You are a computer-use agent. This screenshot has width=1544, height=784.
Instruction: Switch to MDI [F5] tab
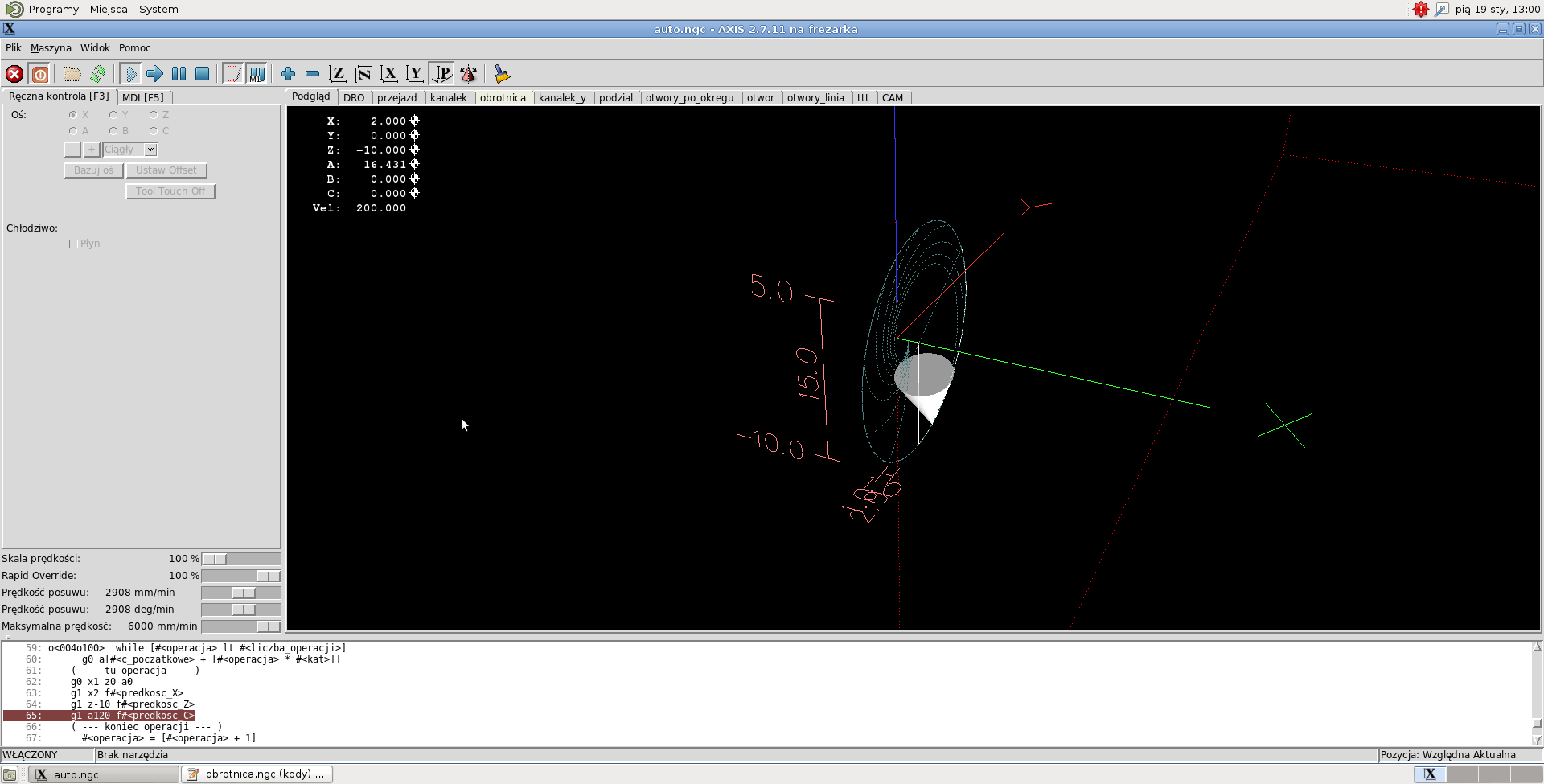pos(143,97)
